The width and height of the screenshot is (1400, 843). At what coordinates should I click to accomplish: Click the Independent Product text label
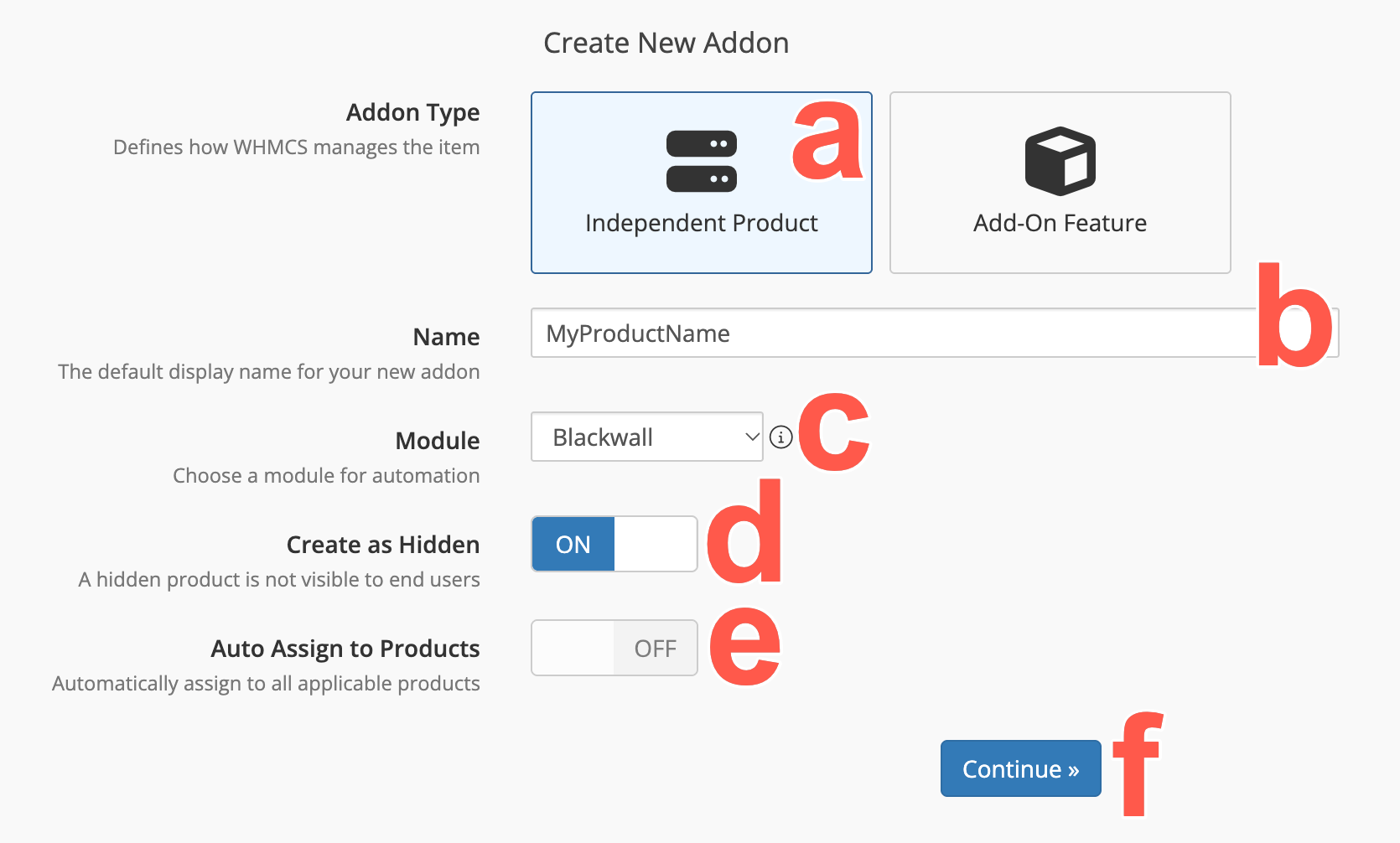(702, 223)
